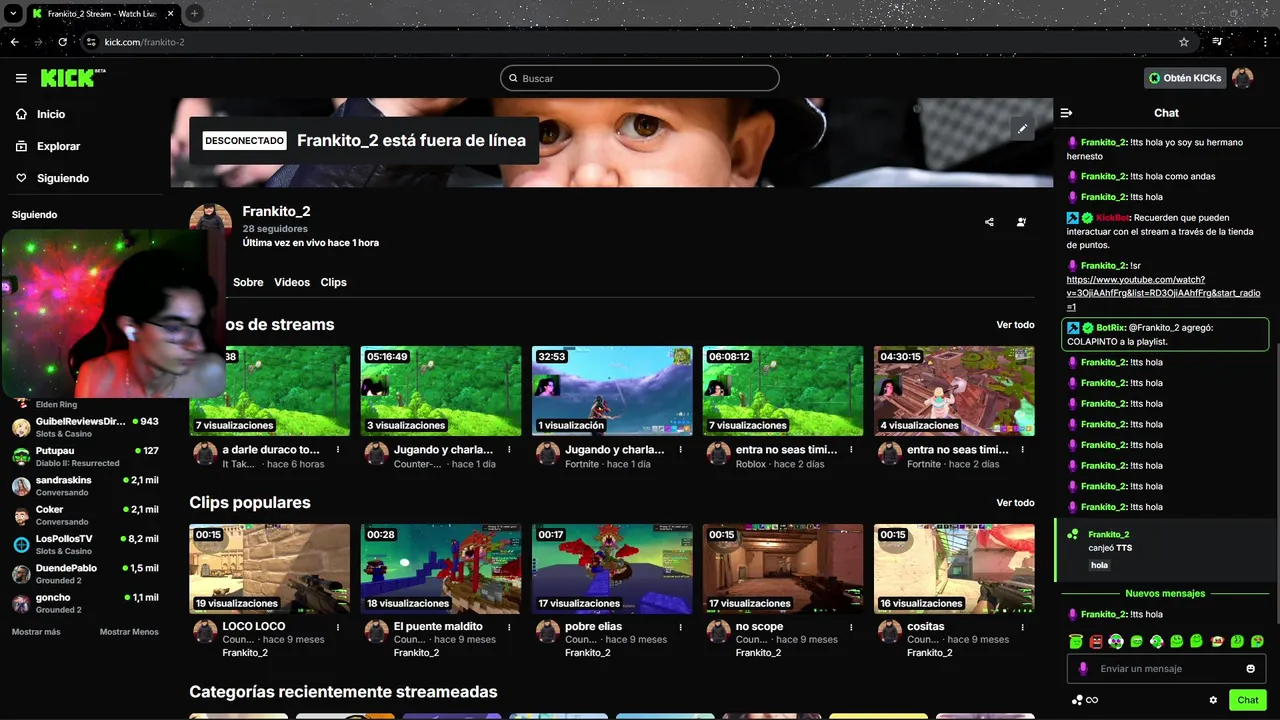Click Mostrar más in sidebar
The height and width of the screenshot is (720, 1280).
point(36,632)
